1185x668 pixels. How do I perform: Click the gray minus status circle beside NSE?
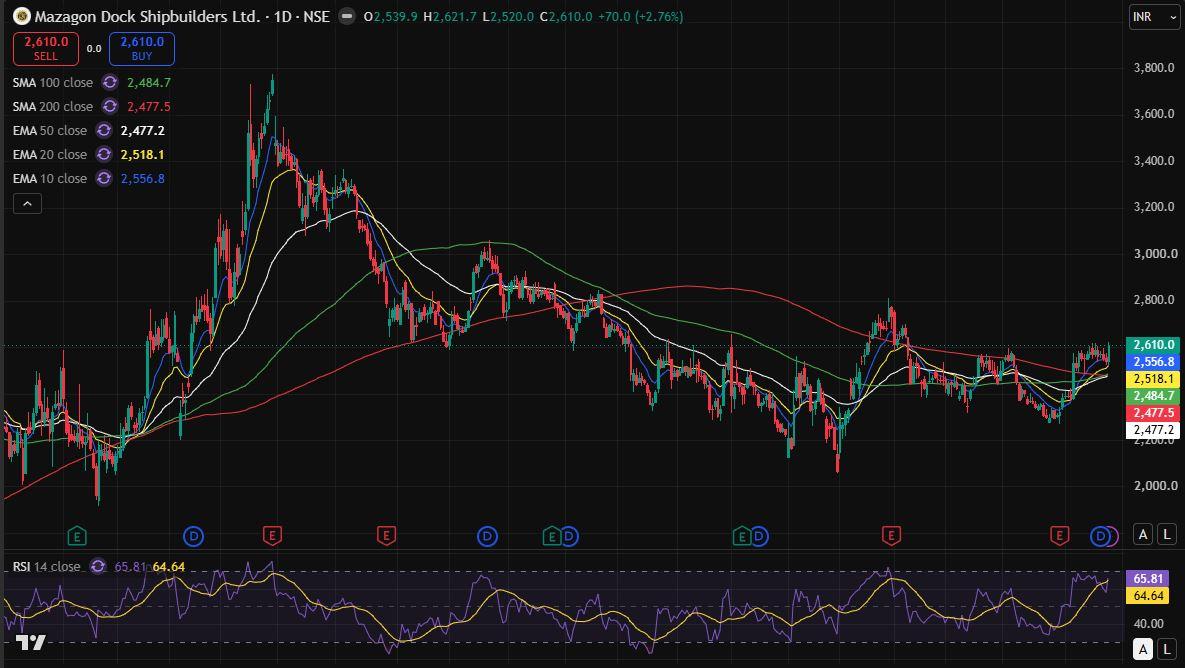(x=347, y=16)
